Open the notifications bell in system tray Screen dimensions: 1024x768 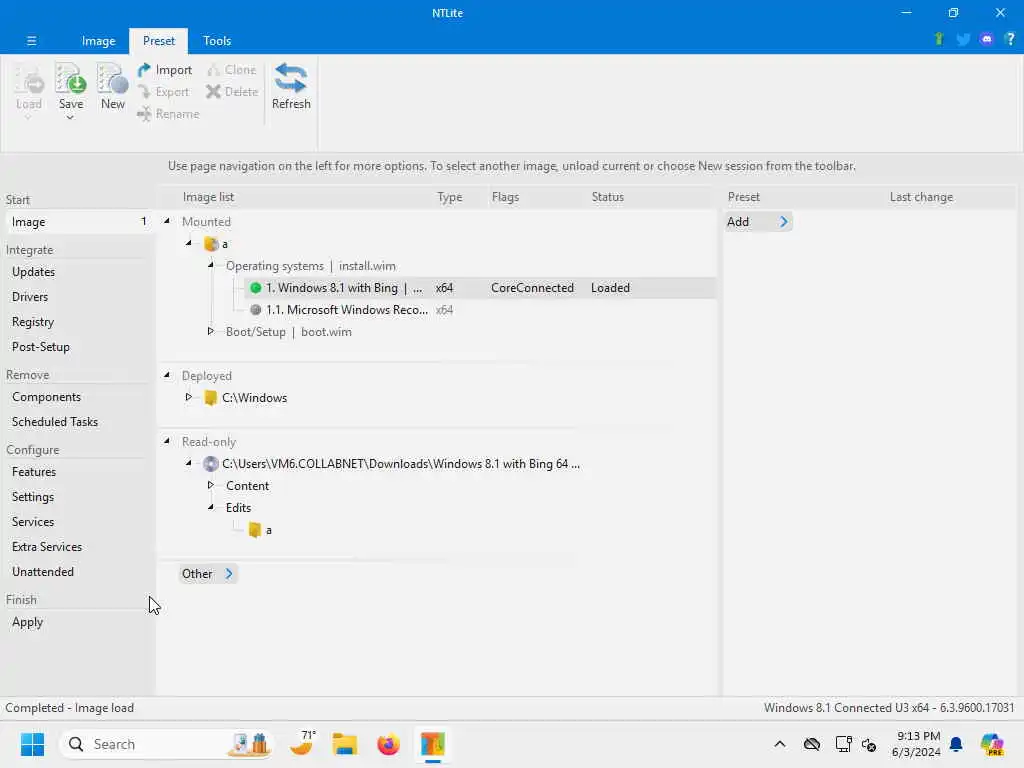click(956, 744)
